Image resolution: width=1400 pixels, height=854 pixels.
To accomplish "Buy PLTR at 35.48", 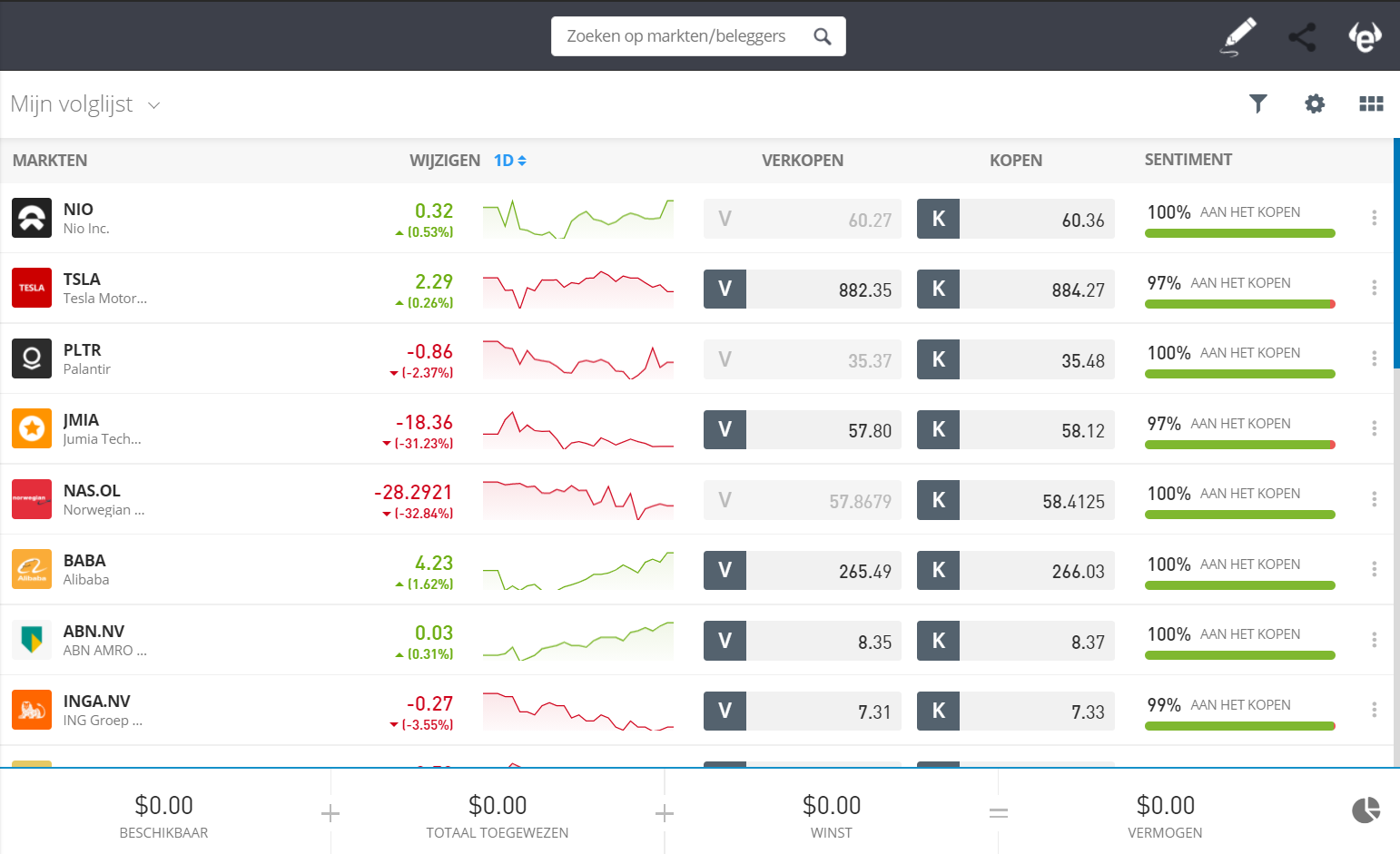I will pos(1016,359).
